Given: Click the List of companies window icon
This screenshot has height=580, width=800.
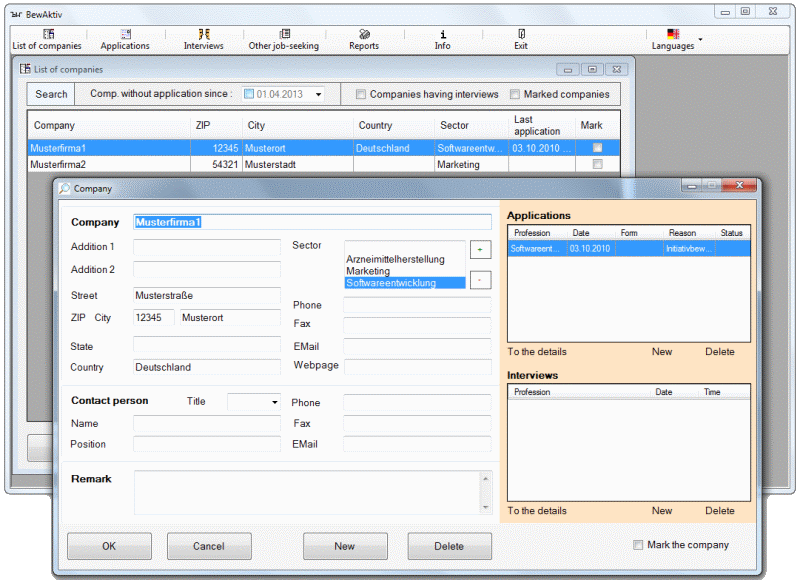Looking at the screenshot, I should (25, 69).
